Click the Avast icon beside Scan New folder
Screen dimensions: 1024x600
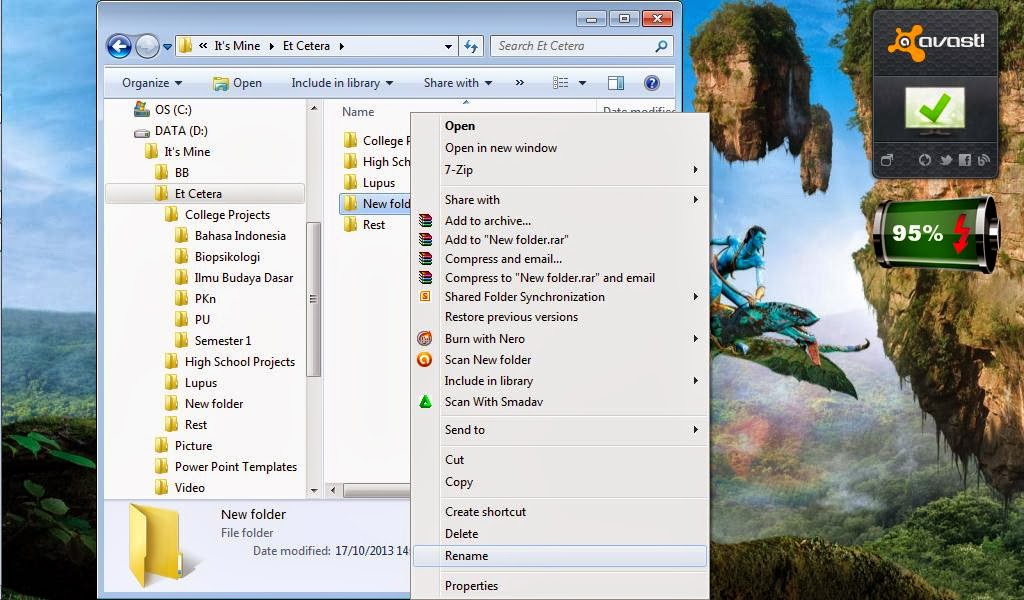click(424, 359)
